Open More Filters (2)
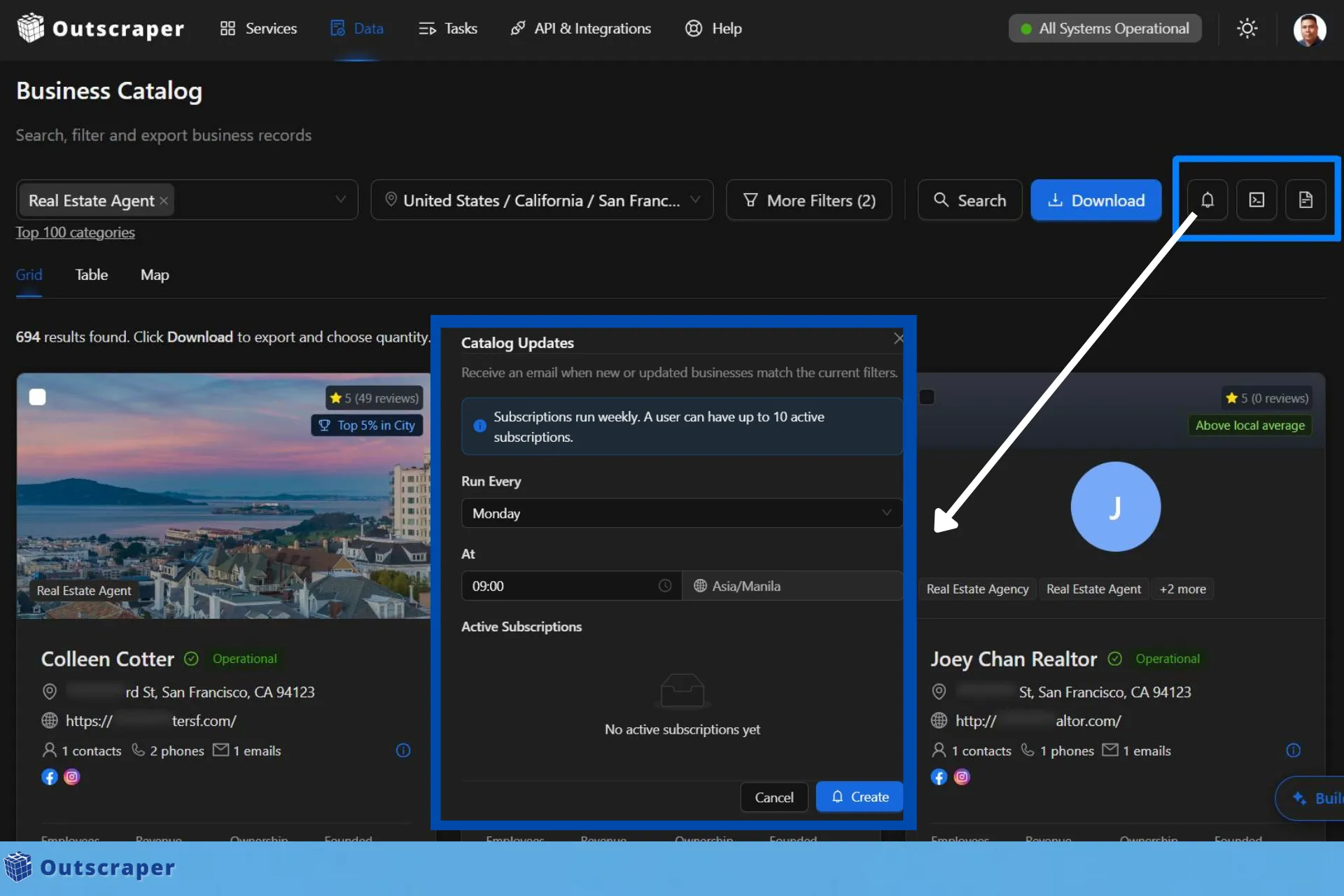This screenshot has width=1344, height=896. pyautogui.click(x=808, y=200)
